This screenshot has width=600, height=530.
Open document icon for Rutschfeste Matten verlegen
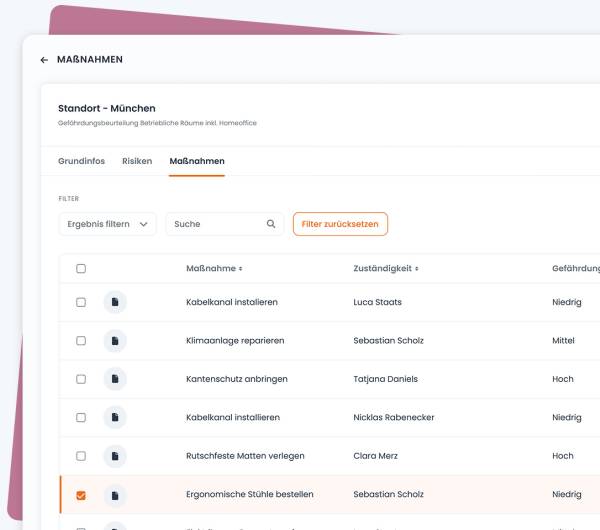pyautogui.click(x=115, y=456)
